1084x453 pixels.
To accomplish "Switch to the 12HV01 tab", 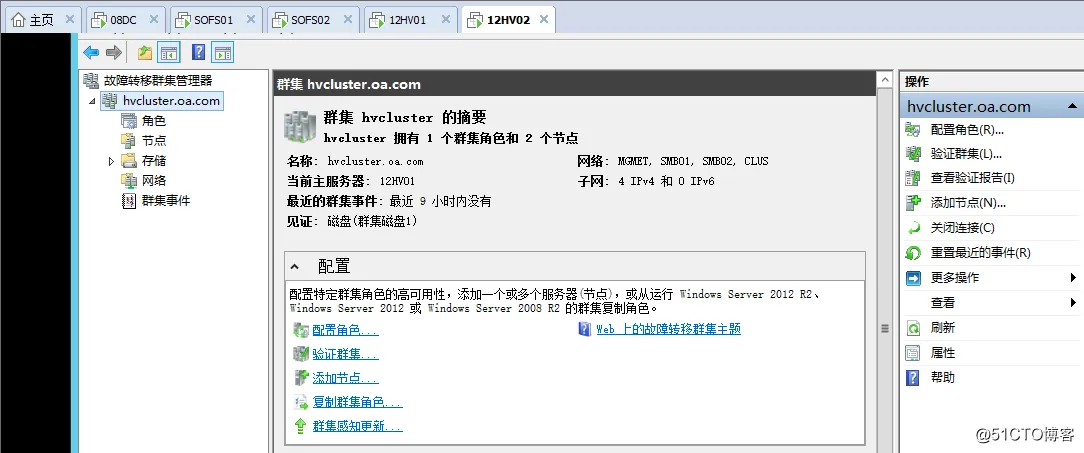I will 409,19.
